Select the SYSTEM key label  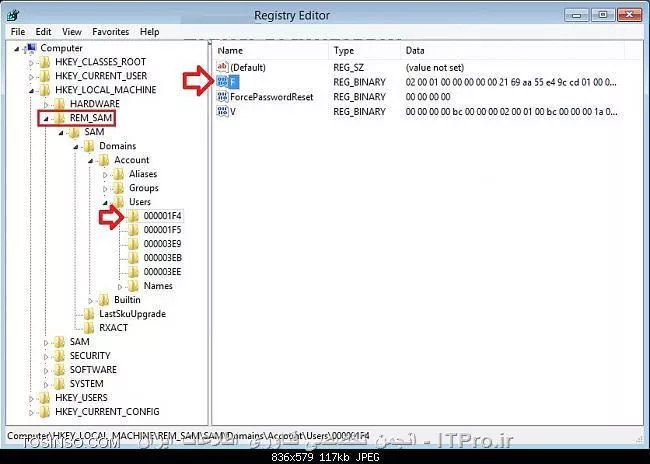point(87,384)
